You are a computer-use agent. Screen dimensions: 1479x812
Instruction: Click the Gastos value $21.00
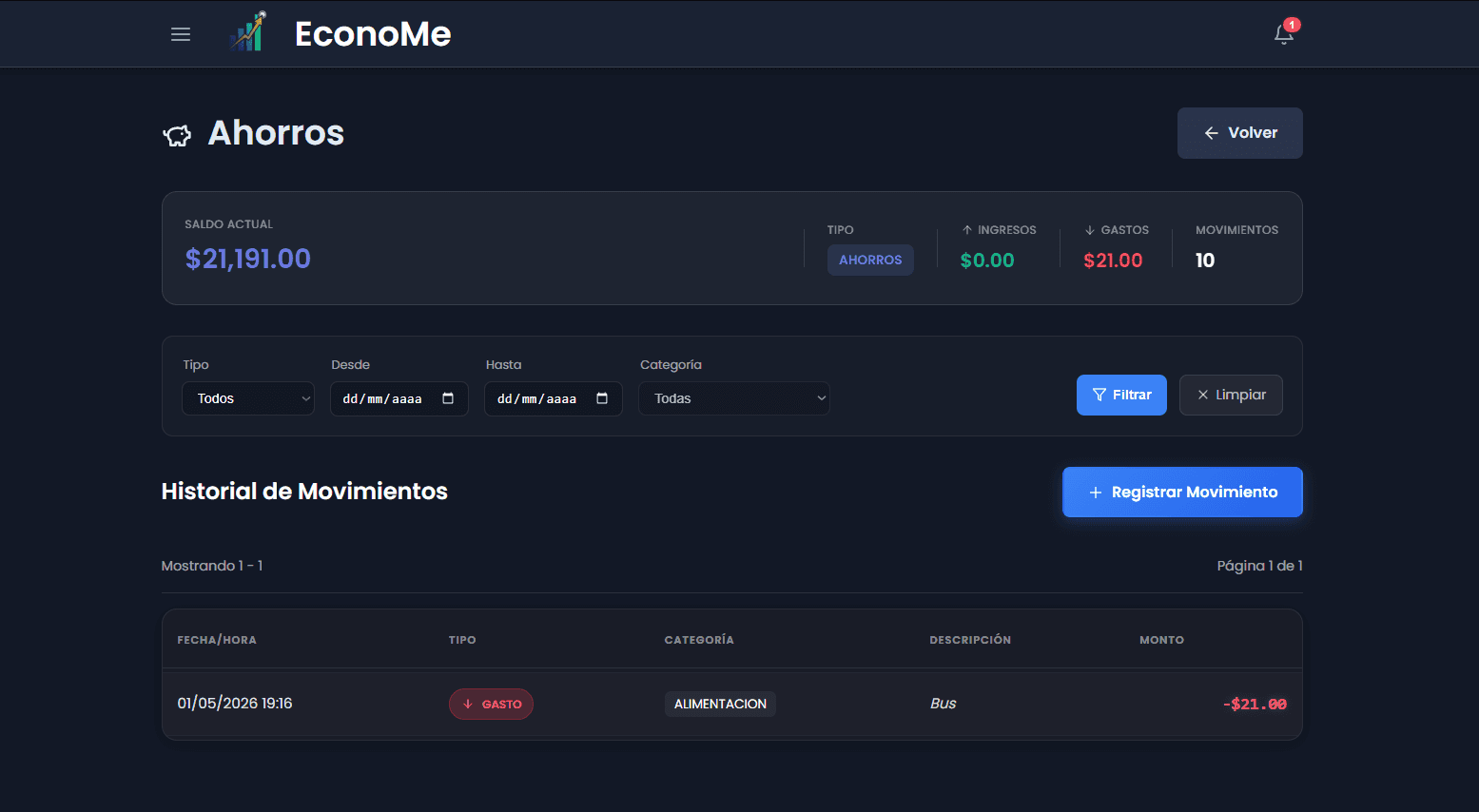click(x=1113, y=261)
